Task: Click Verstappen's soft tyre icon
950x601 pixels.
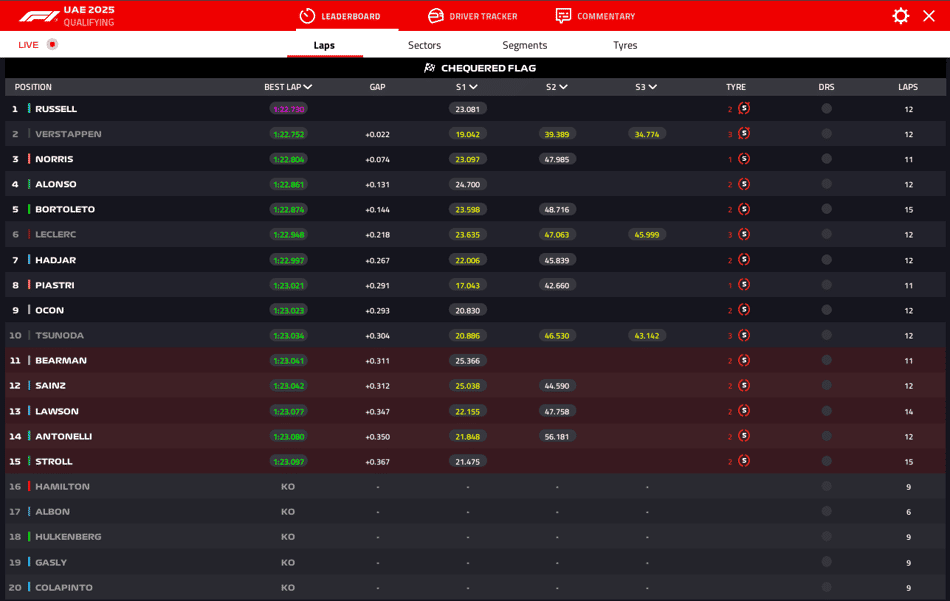Action: (x=744, y=133)
